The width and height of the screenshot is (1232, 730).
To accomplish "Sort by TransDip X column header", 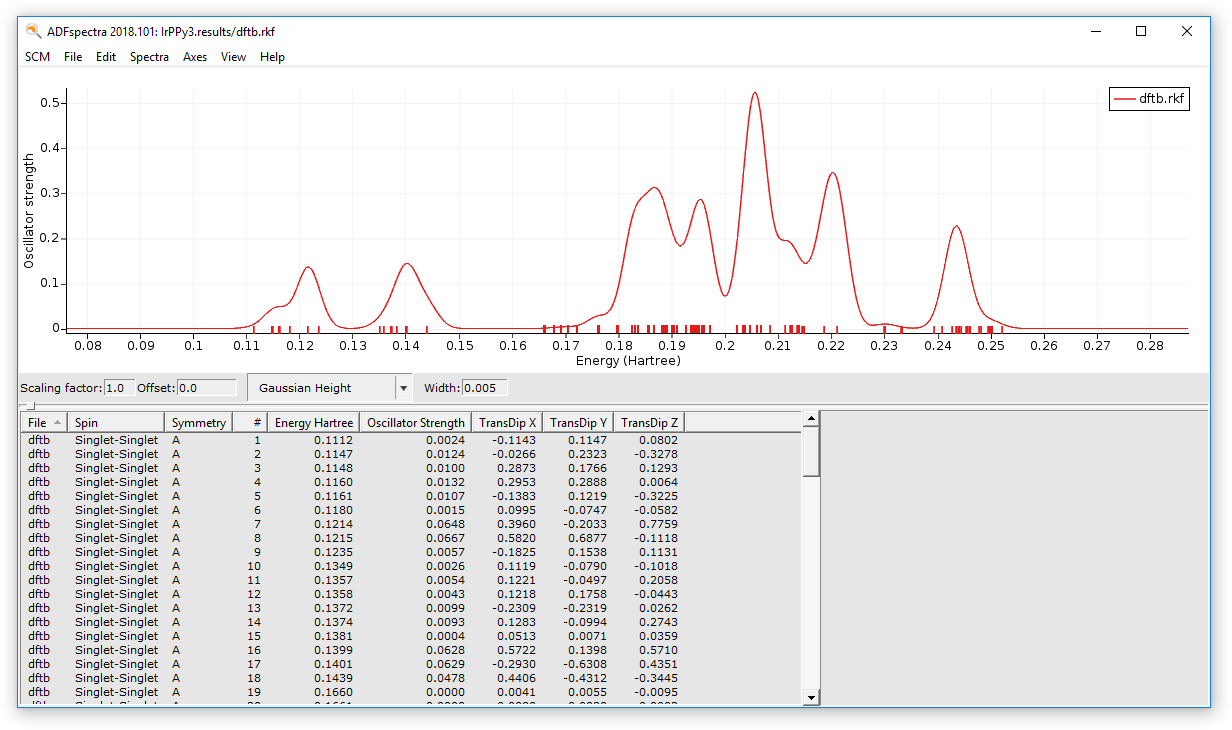I will (x=507, y=423).
